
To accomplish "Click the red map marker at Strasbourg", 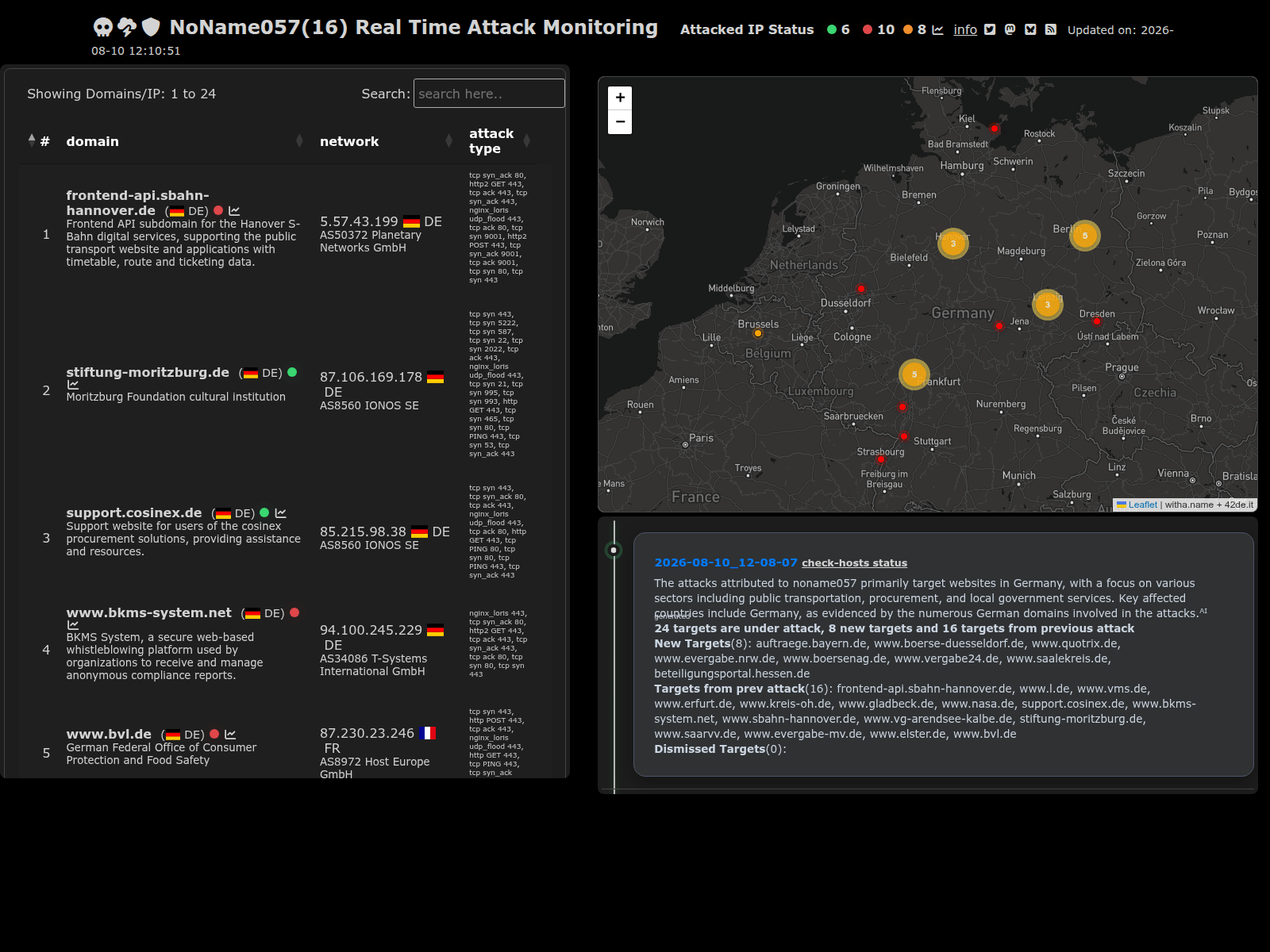I will pos(881,460).
